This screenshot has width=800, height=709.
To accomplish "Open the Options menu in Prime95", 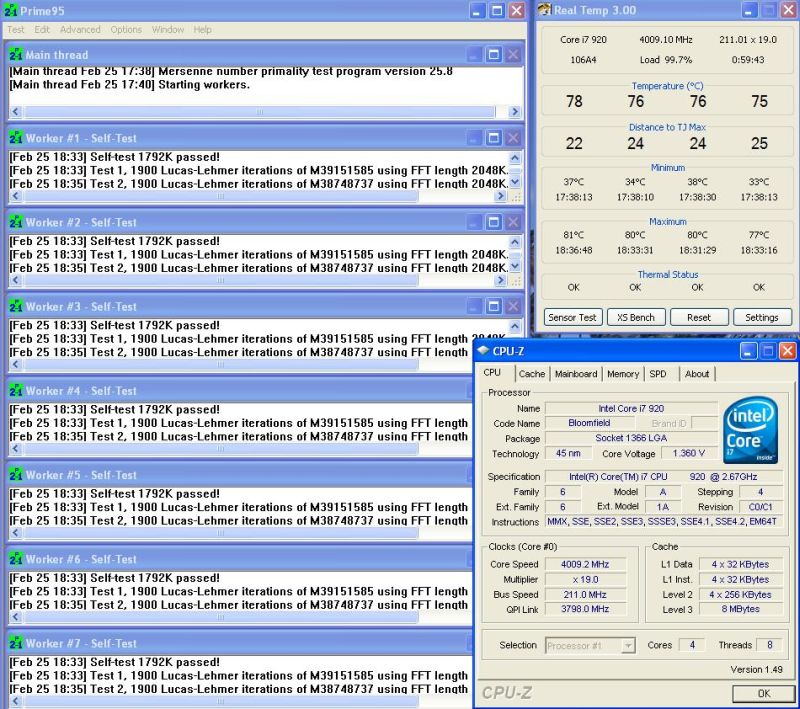I will point(126,30).
